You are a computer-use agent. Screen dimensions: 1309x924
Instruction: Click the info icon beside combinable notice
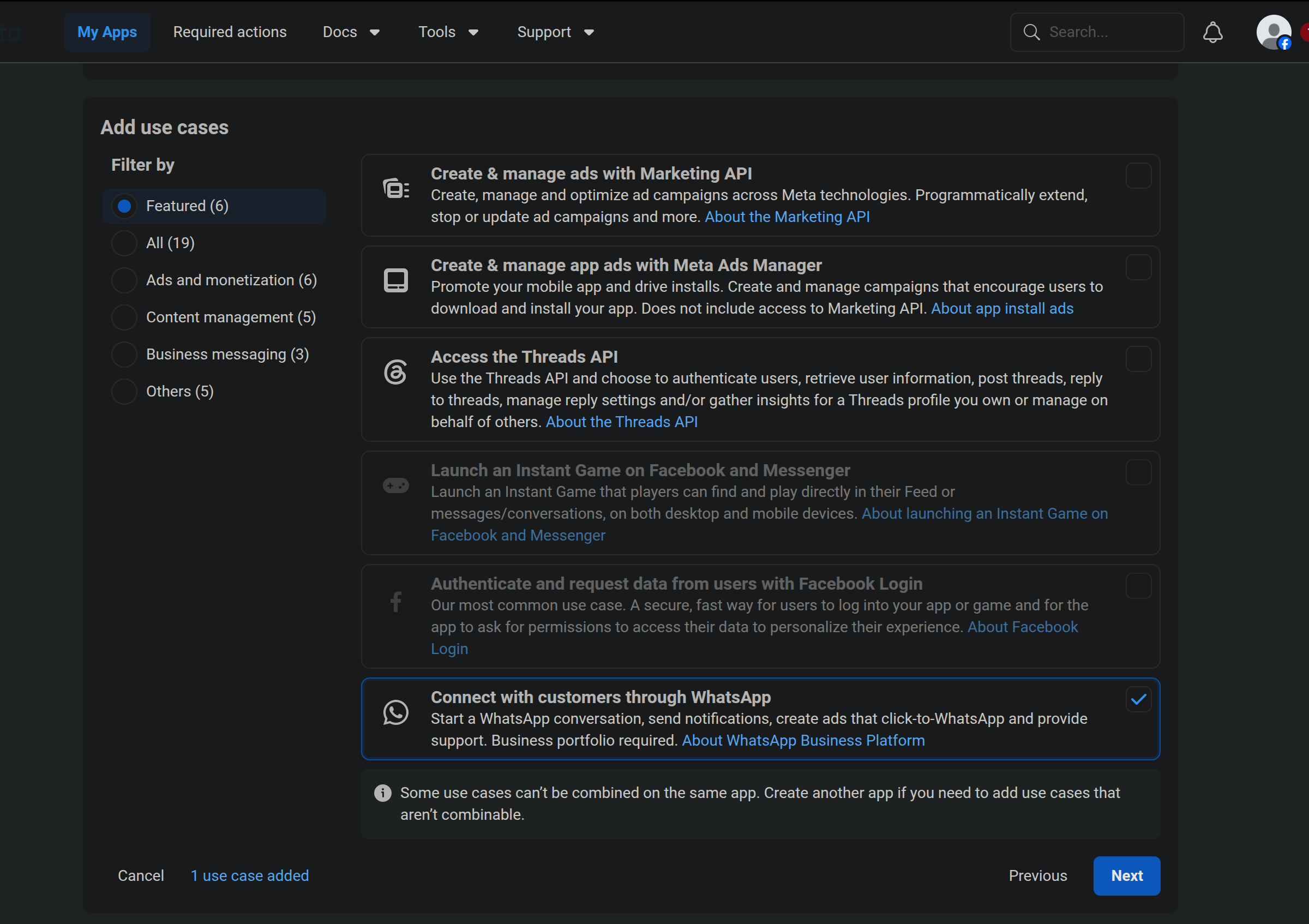pyautogui.click(x=382, y=793)
